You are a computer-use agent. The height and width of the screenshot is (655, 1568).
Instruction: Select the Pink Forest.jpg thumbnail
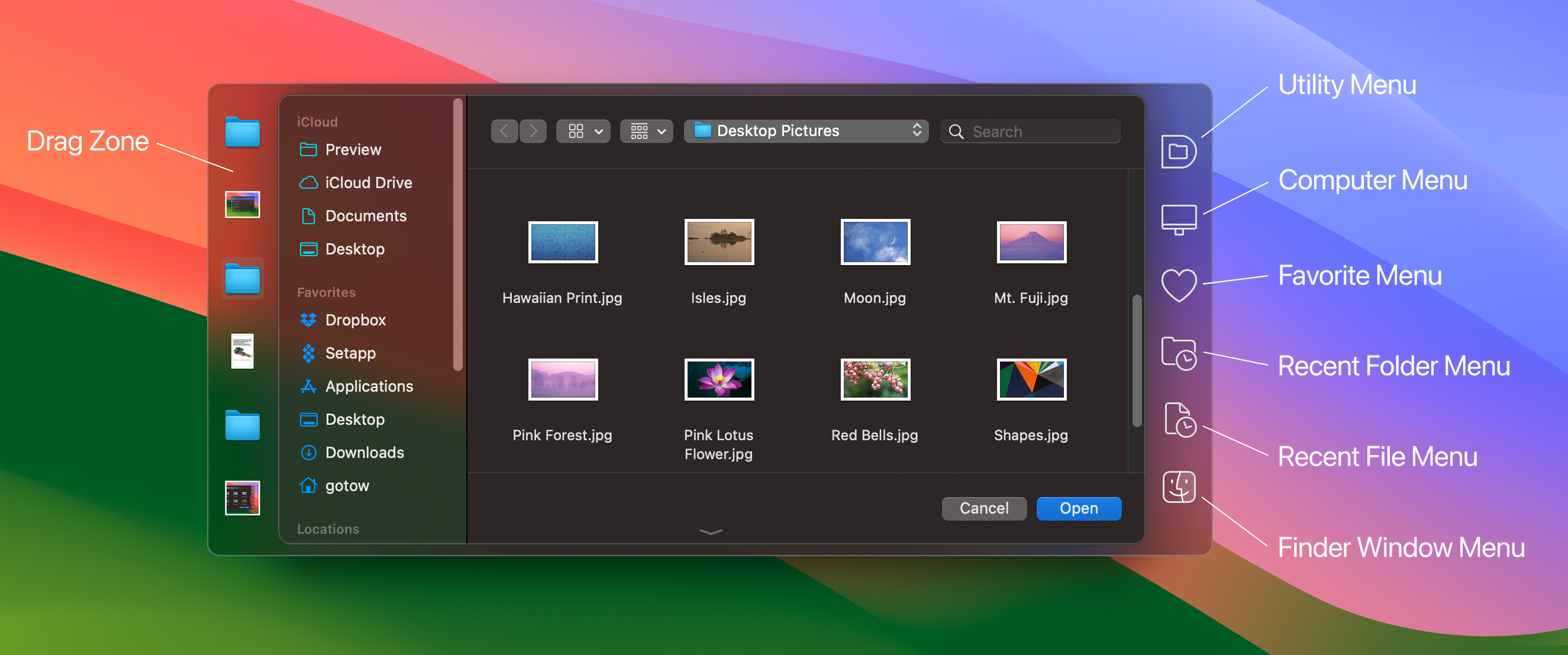click(563, 379)
